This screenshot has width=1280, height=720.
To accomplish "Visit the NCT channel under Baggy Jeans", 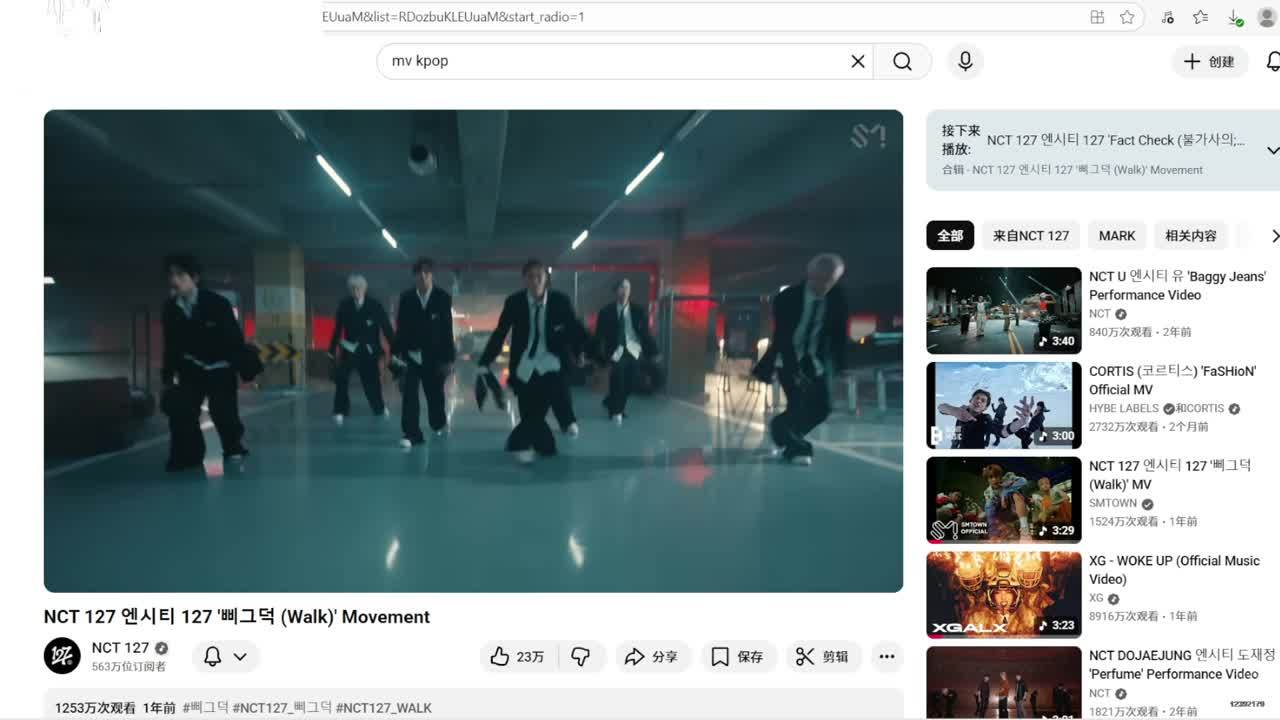I will pos(1100,313).
